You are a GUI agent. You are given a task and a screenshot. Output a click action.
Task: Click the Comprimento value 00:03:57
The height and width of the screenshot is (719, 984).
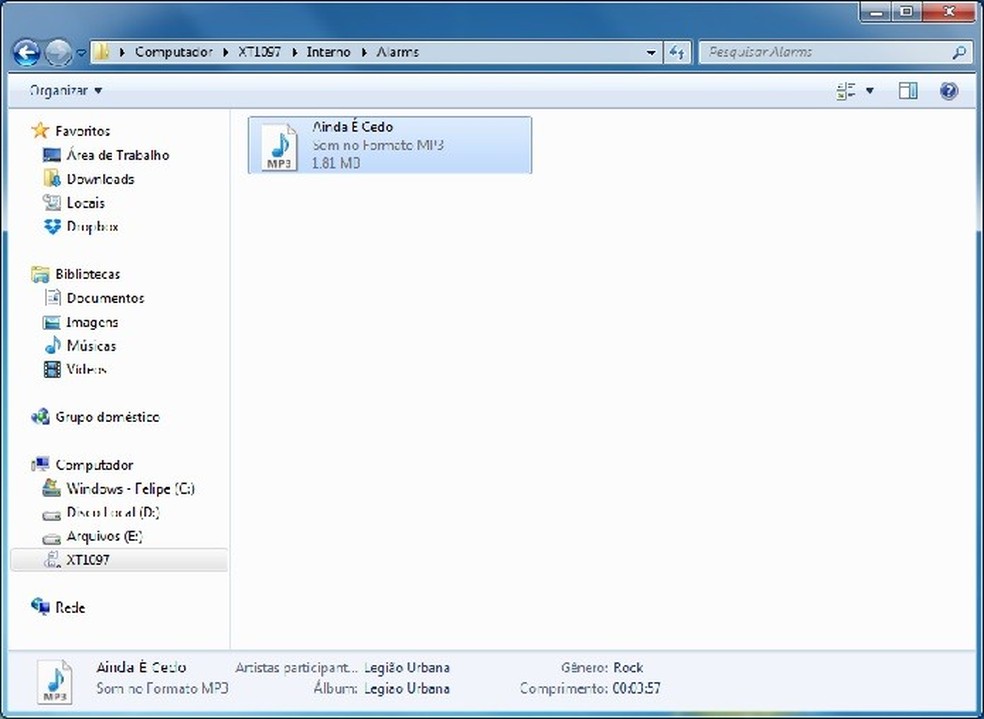point(636,688)
